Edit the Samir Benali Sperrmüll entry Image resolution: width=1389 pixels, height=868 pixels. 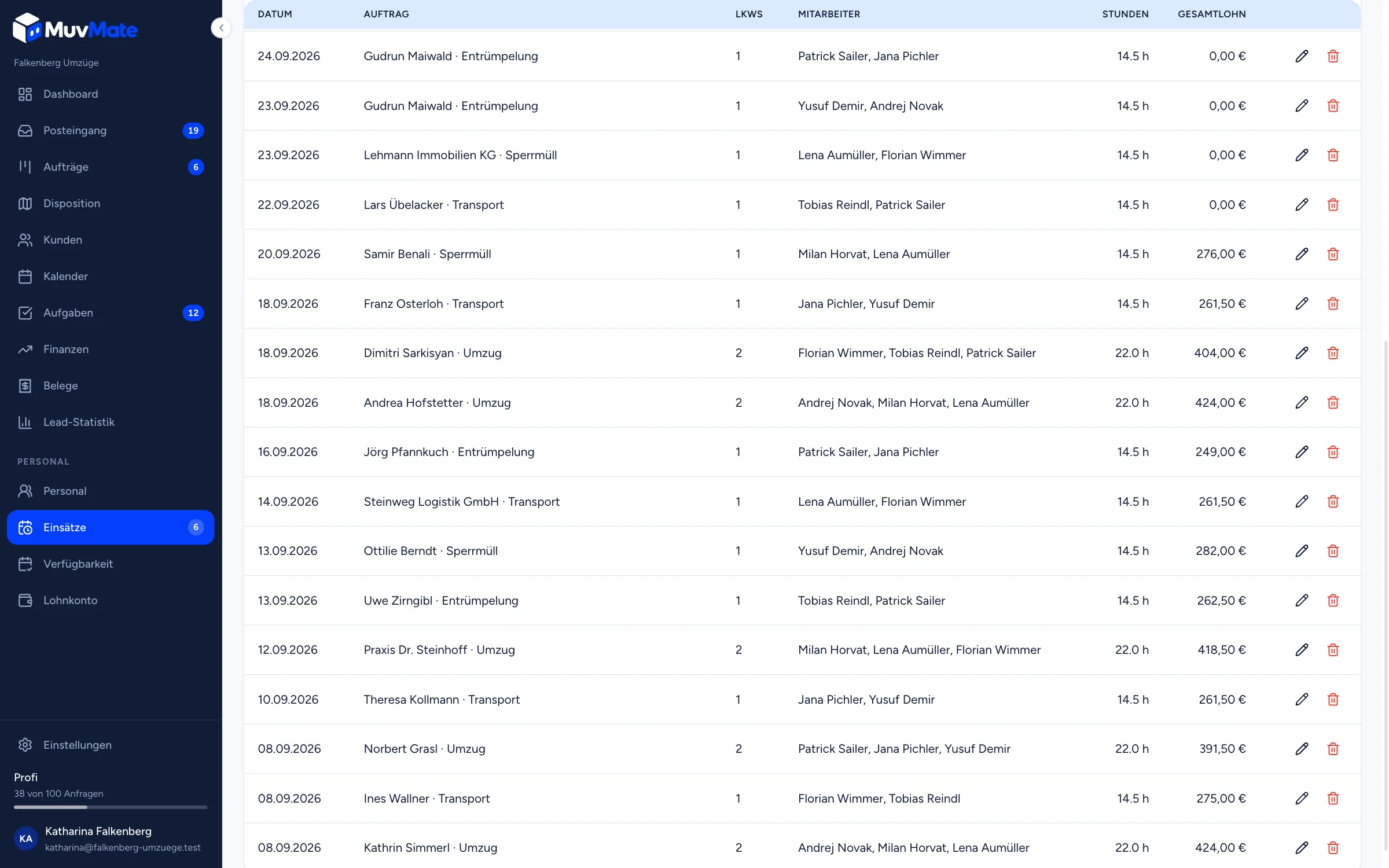[x=1302, y=254]
